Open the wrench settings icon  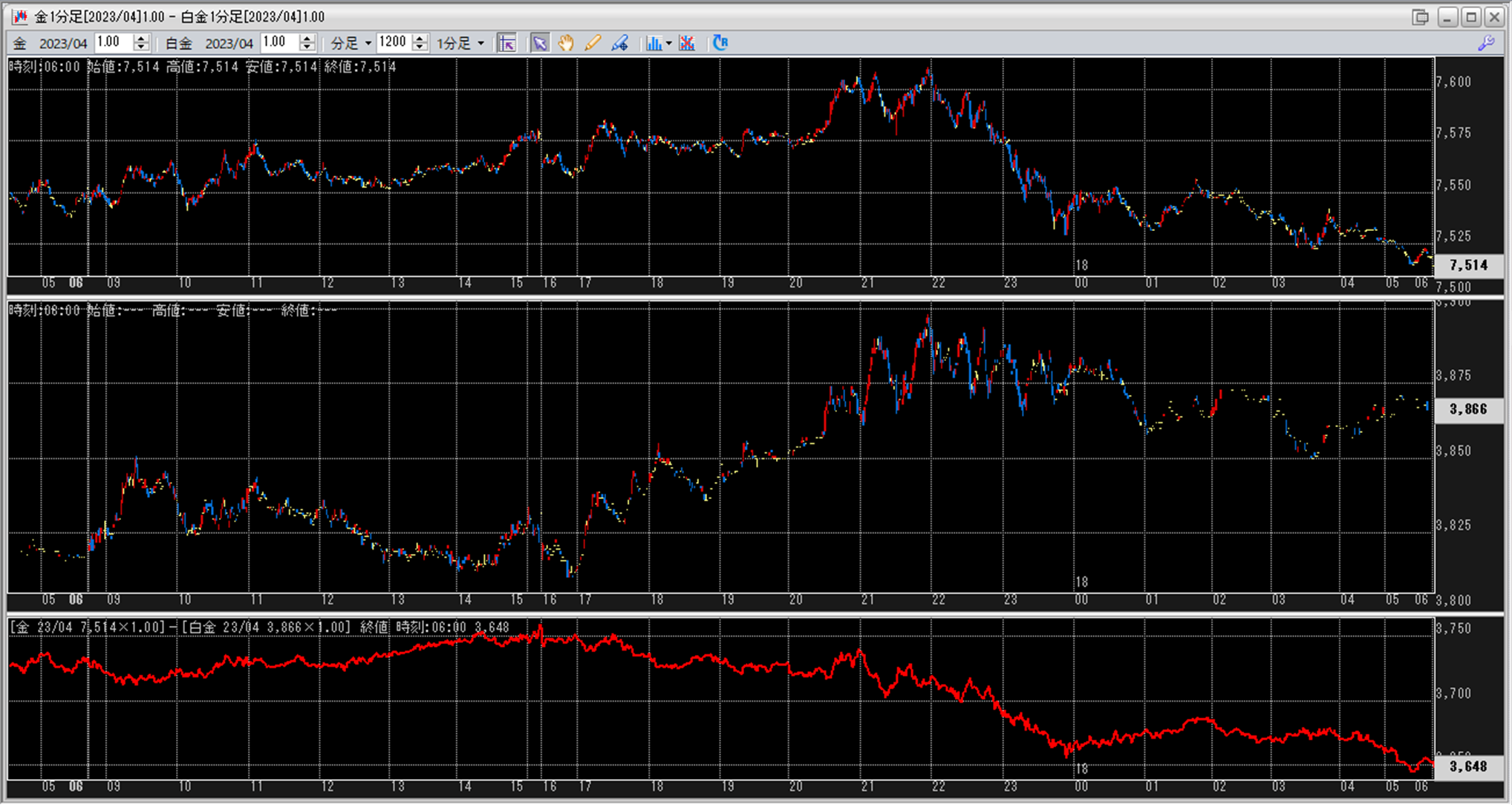[x=1486, y=43]
